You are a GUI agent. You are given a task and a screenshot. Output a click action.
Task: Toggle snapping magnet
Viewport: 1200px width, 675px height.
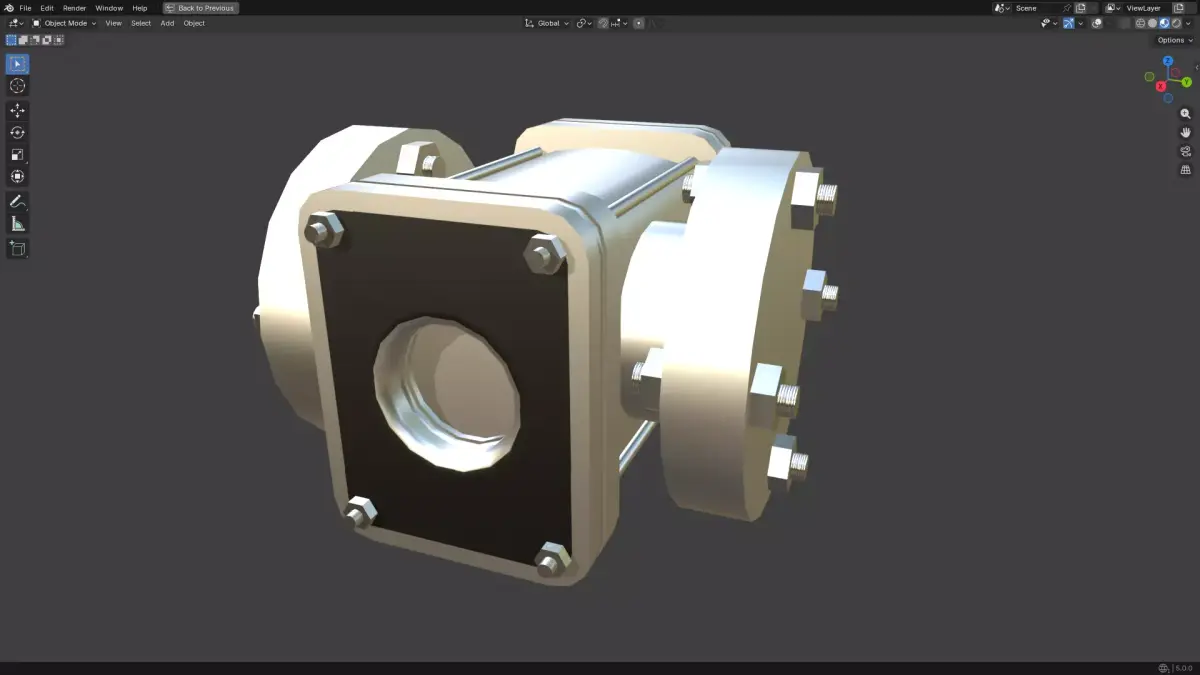603,23
